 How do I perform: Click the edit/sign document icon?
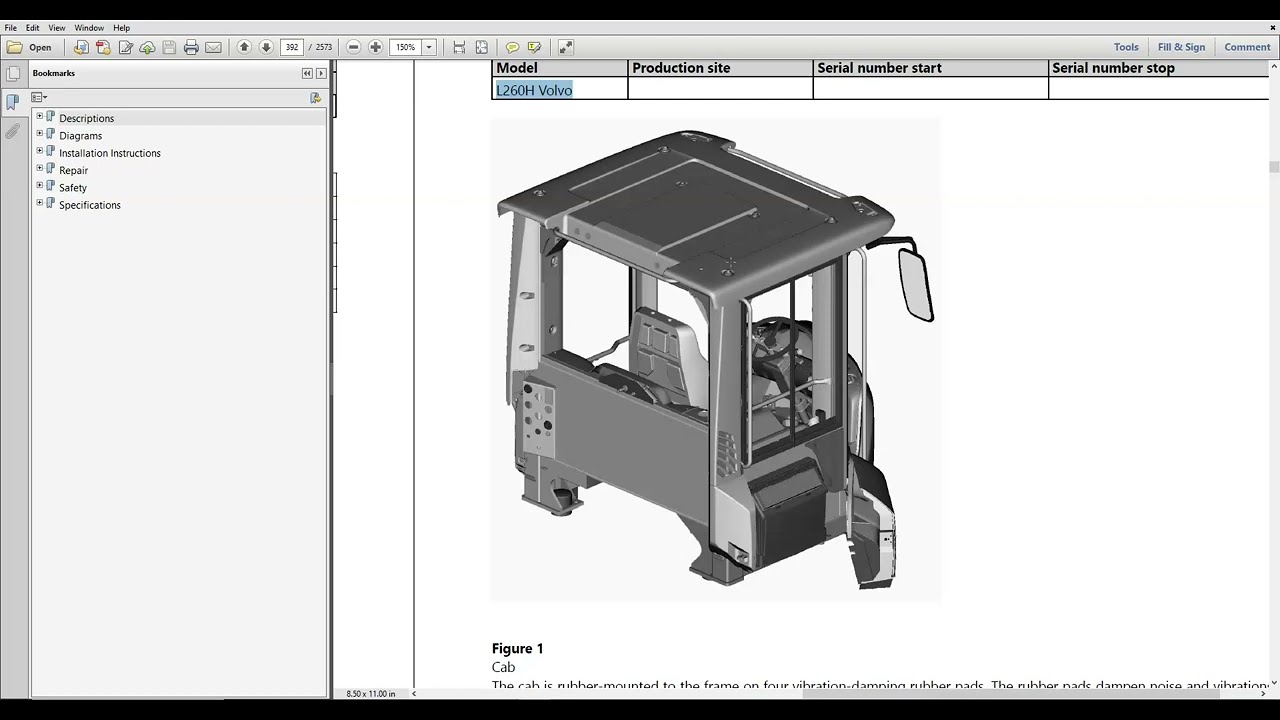point(125,47)
